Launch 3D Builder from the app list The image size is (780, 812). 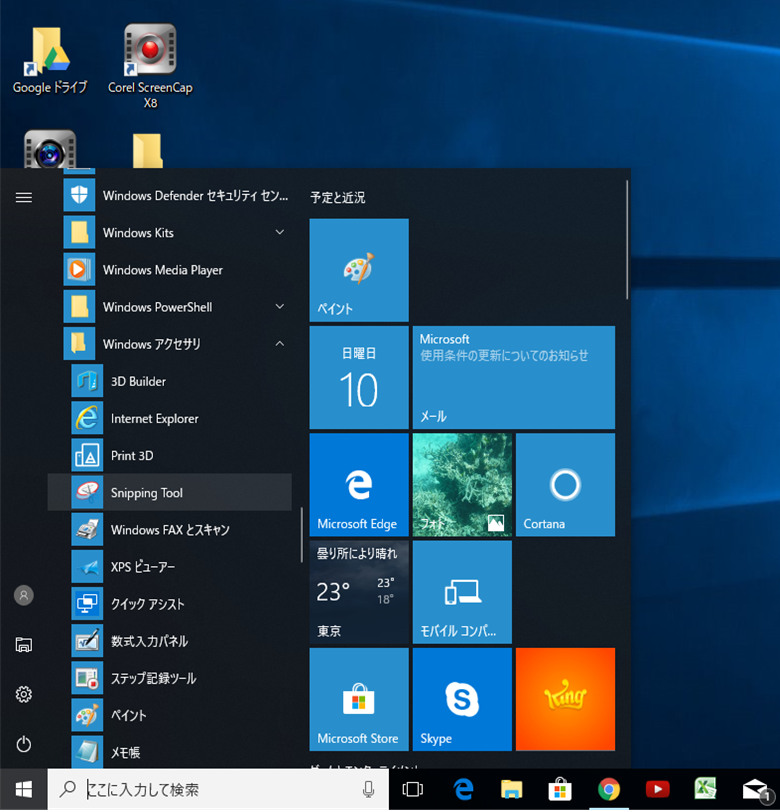170,381
